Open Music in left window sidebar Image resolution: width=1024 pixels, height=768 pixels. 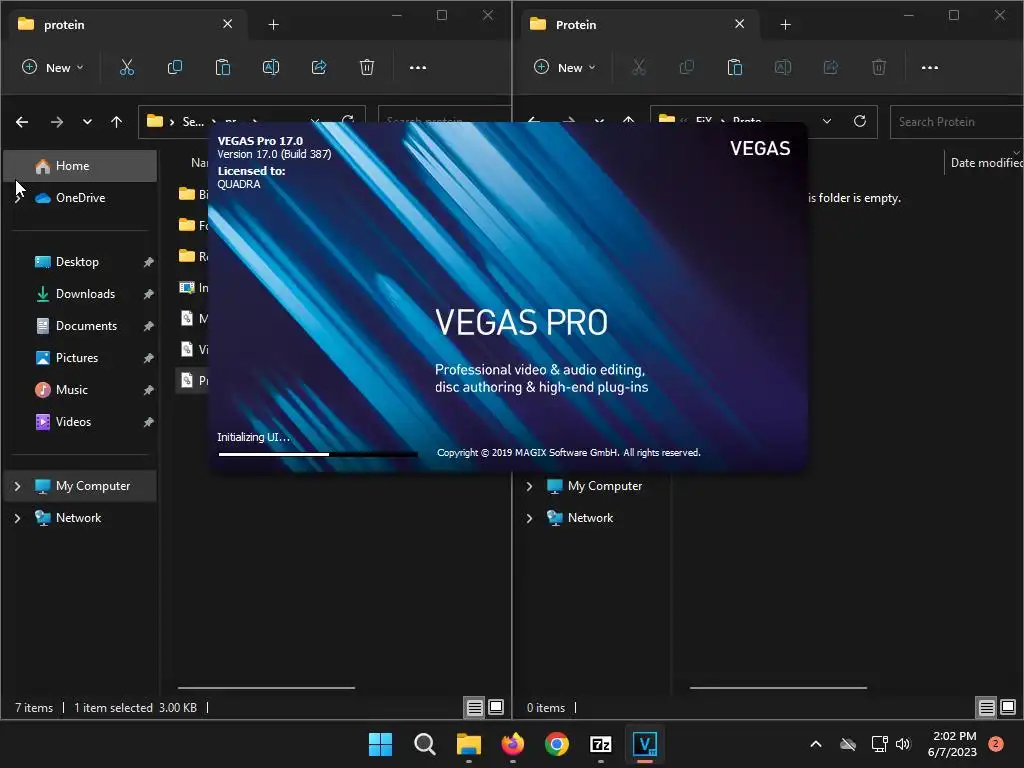pyautogui.click(x=80, y=390)
